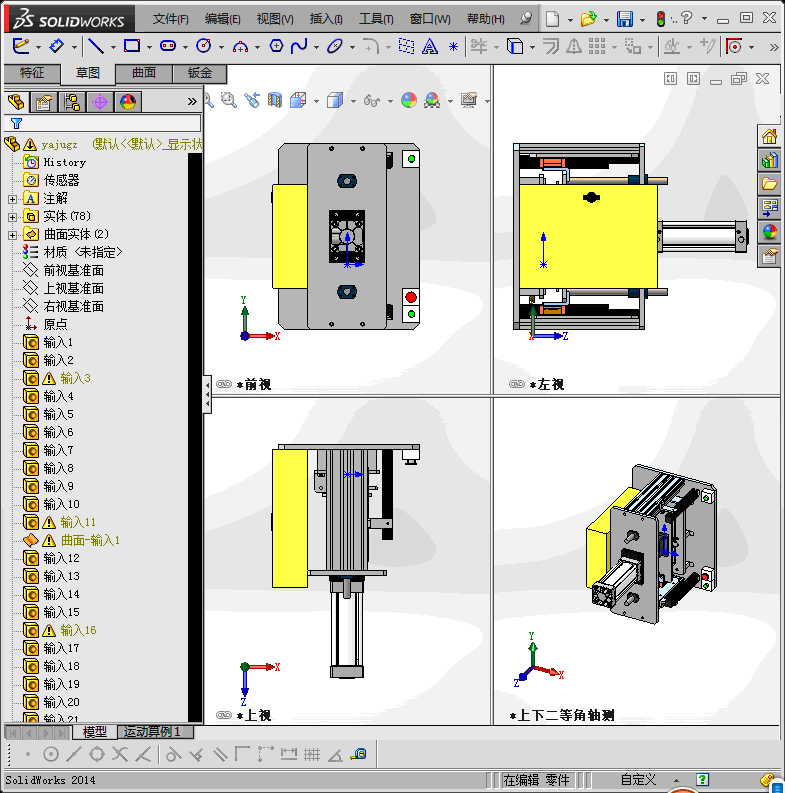Image resolution: width=785 pixels, height=793 pixels.
Task: Open the DisplayManager tab
Action: pos(128,102)
